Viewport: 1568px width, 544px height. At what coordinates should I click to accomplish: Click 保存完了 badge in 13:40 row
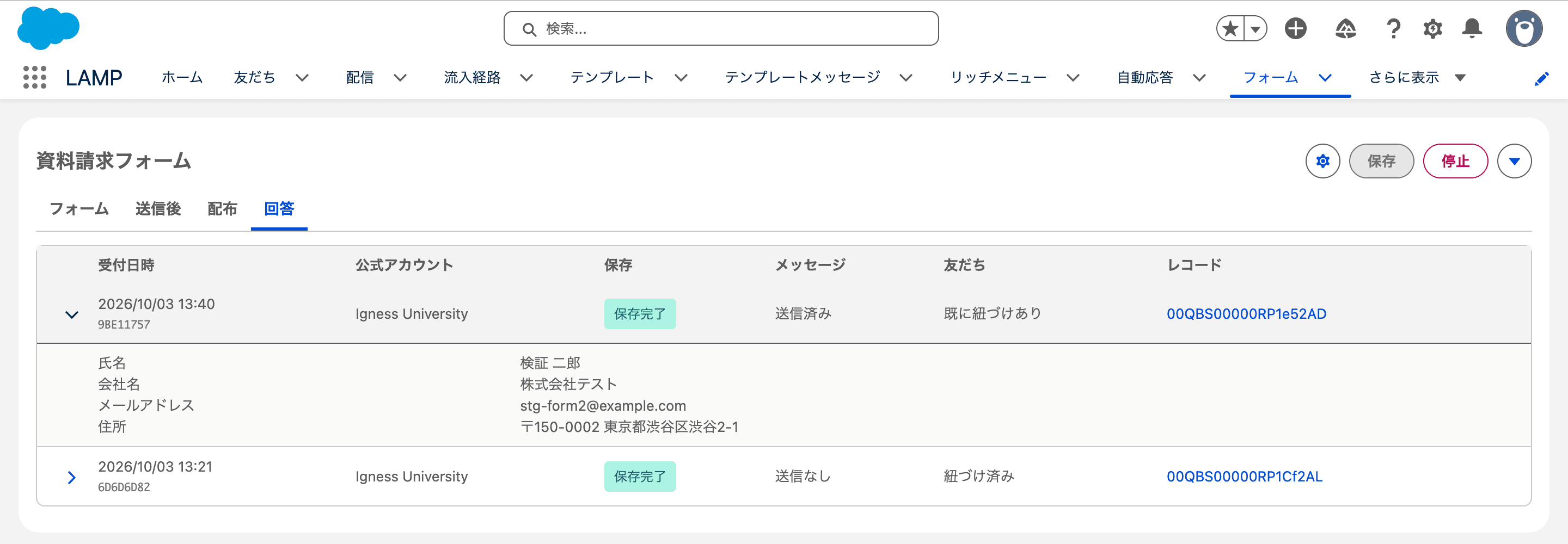[640, 314]
